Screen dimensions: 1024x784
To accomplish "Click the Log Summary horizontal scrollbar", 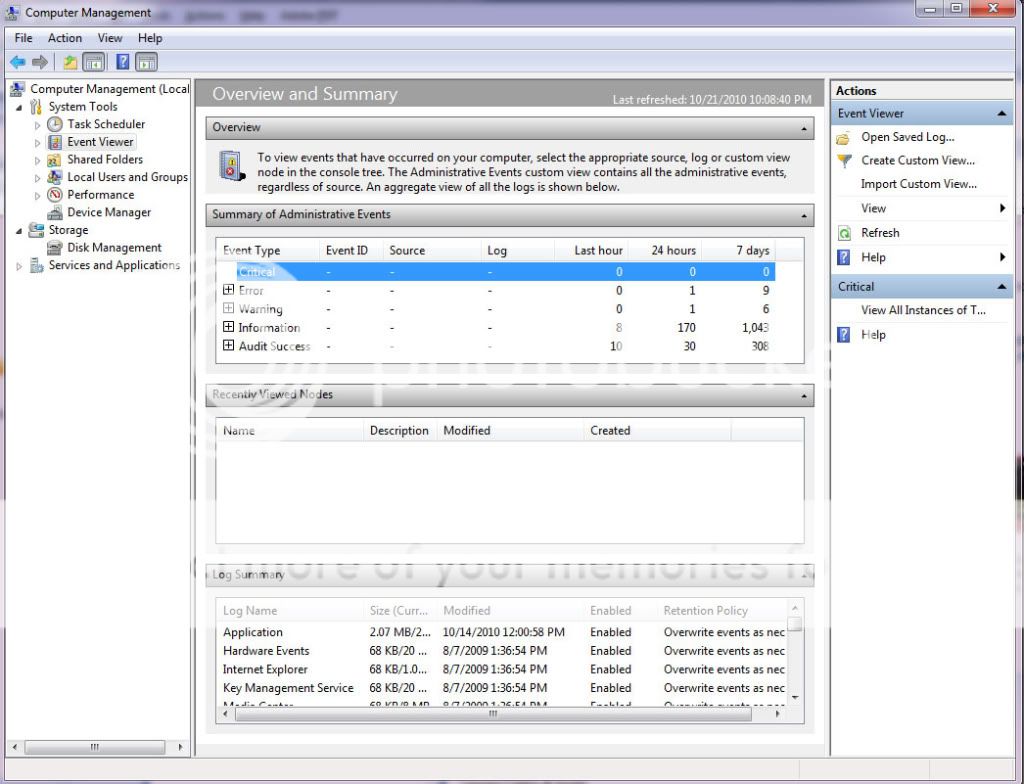I will click(x=492, y=715).
